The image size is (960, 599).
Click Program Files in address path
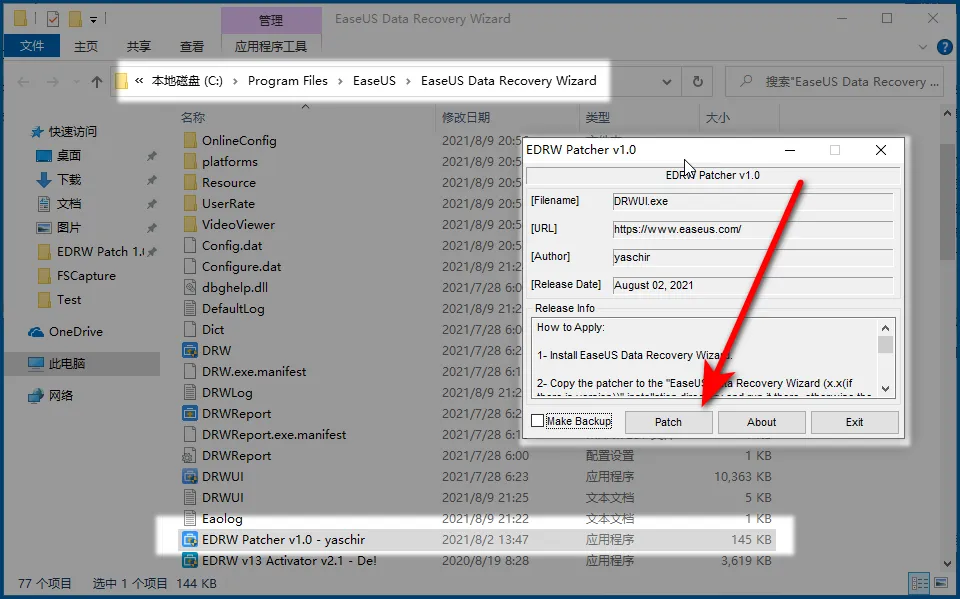(287, 81)
